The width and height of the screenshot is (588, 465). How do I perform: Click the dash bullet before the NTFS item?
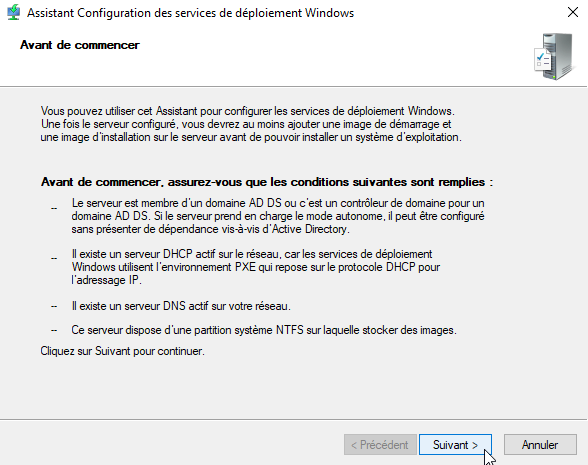54,330
